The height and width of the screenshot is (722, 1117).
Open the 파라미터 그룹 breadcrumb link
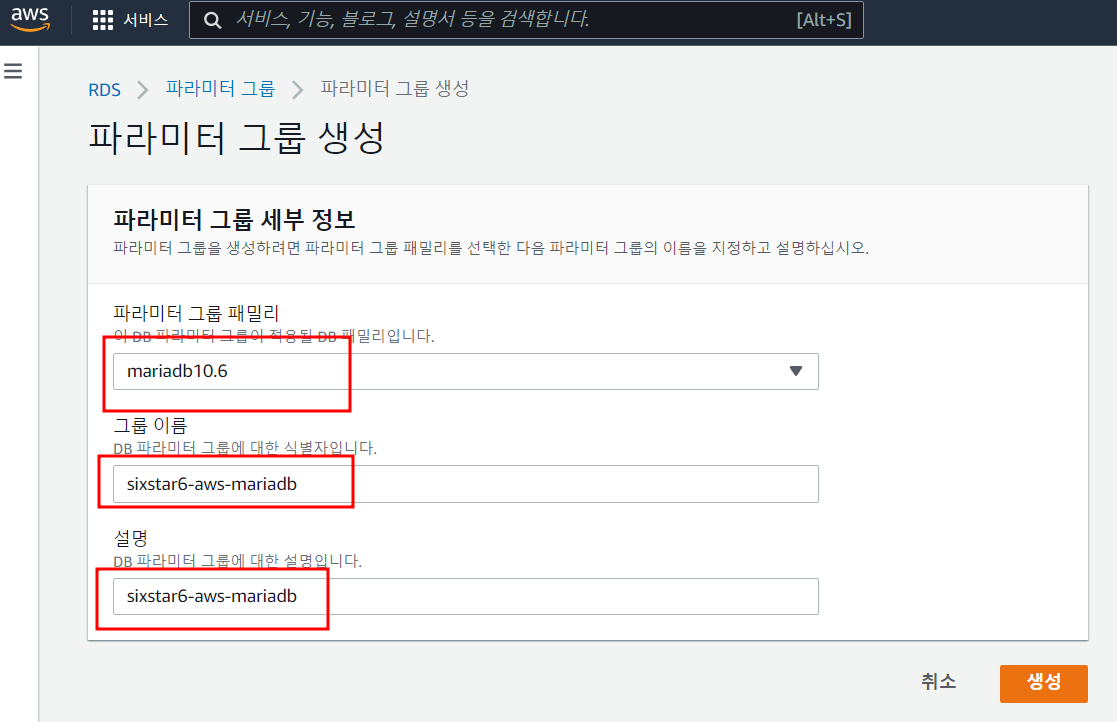click(x=220, y=89)
